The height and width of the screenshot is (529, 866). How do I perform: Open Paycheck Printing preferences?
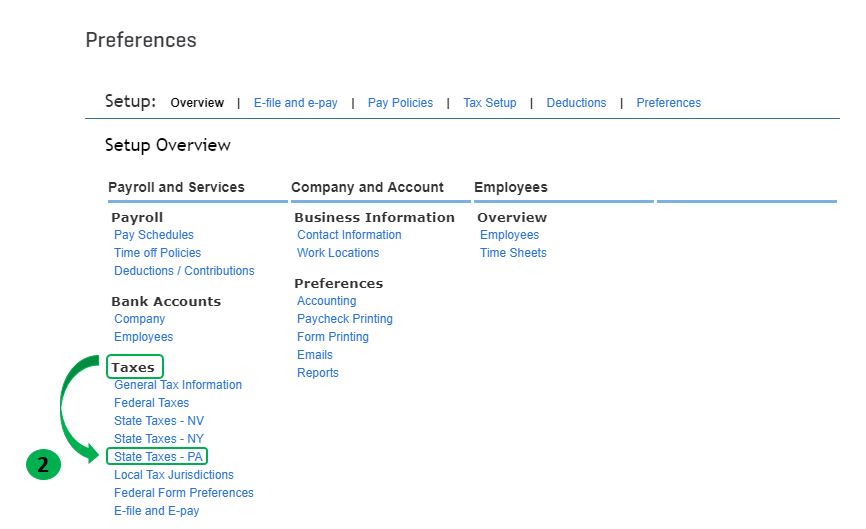(x=345, y=319)
